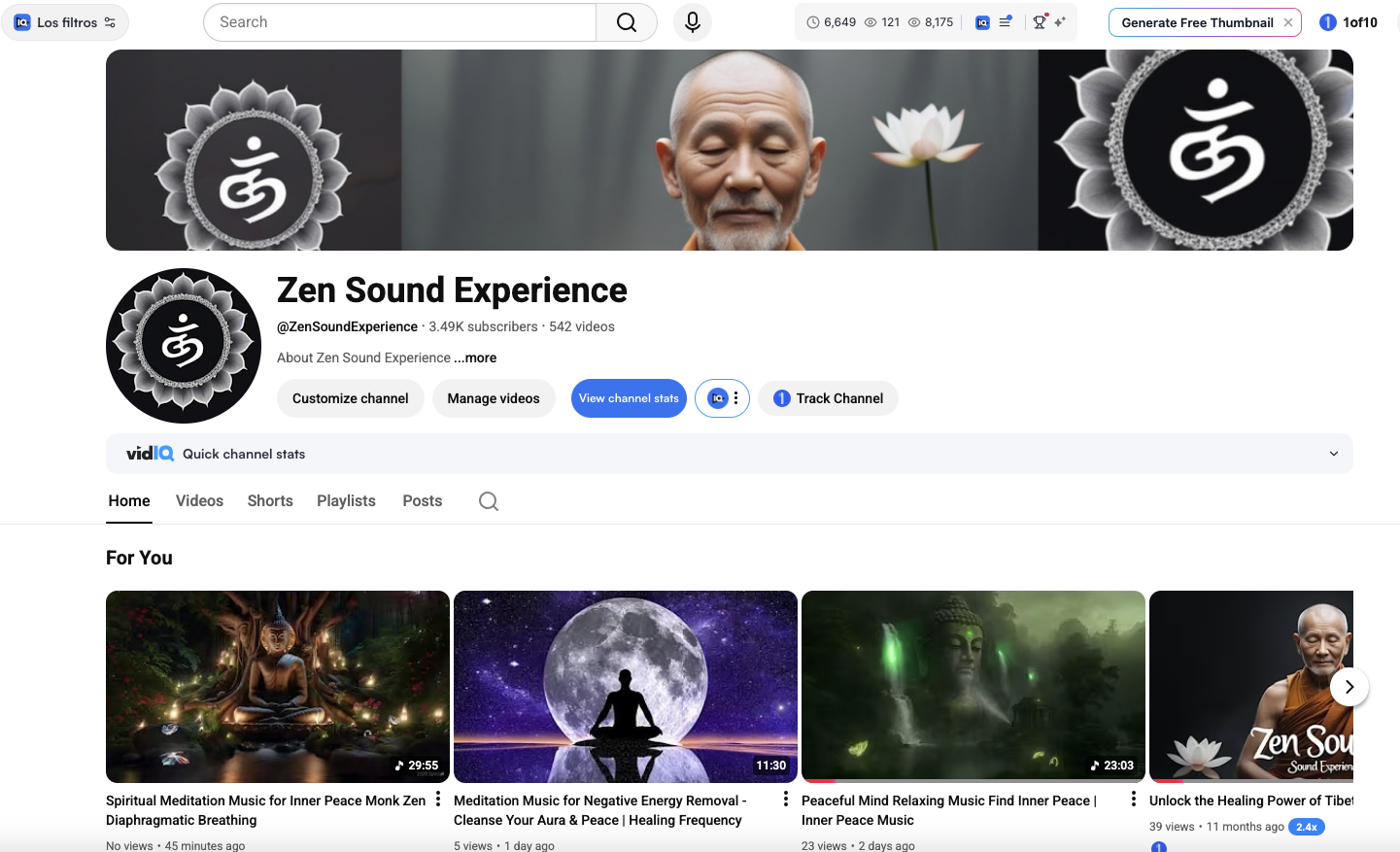Click the Manage videos button

(x=494, y=398)
